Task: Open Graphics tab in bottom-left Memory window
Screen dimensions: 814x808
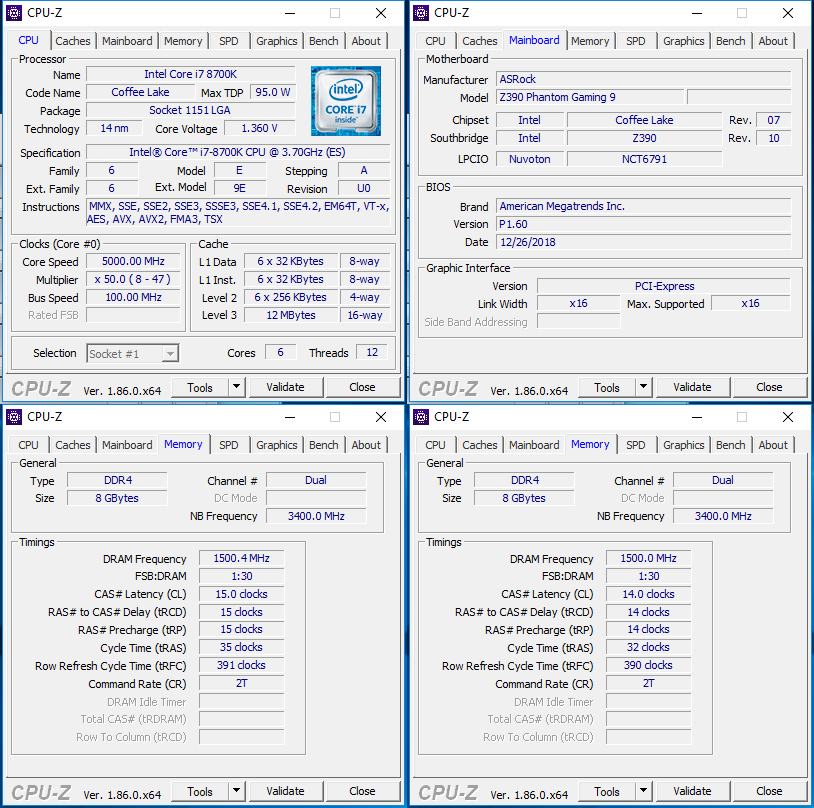Action: tap(277, 445)
